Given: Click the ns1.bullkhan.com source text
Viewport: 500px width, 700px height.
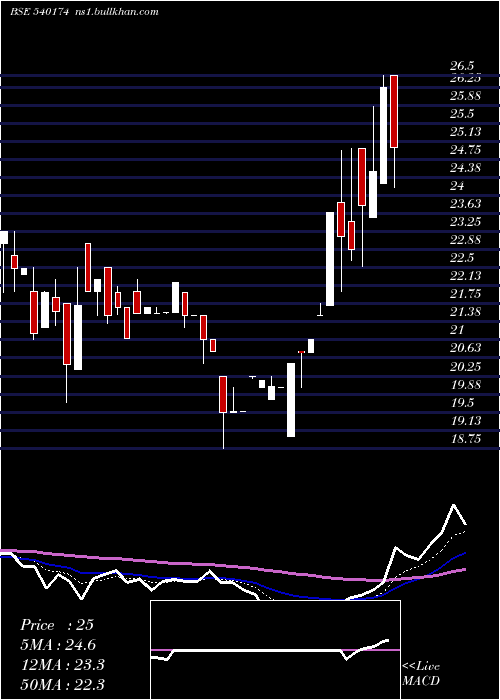Looking at the screenshot, I should pyautogui.click(x=117, y=12).
